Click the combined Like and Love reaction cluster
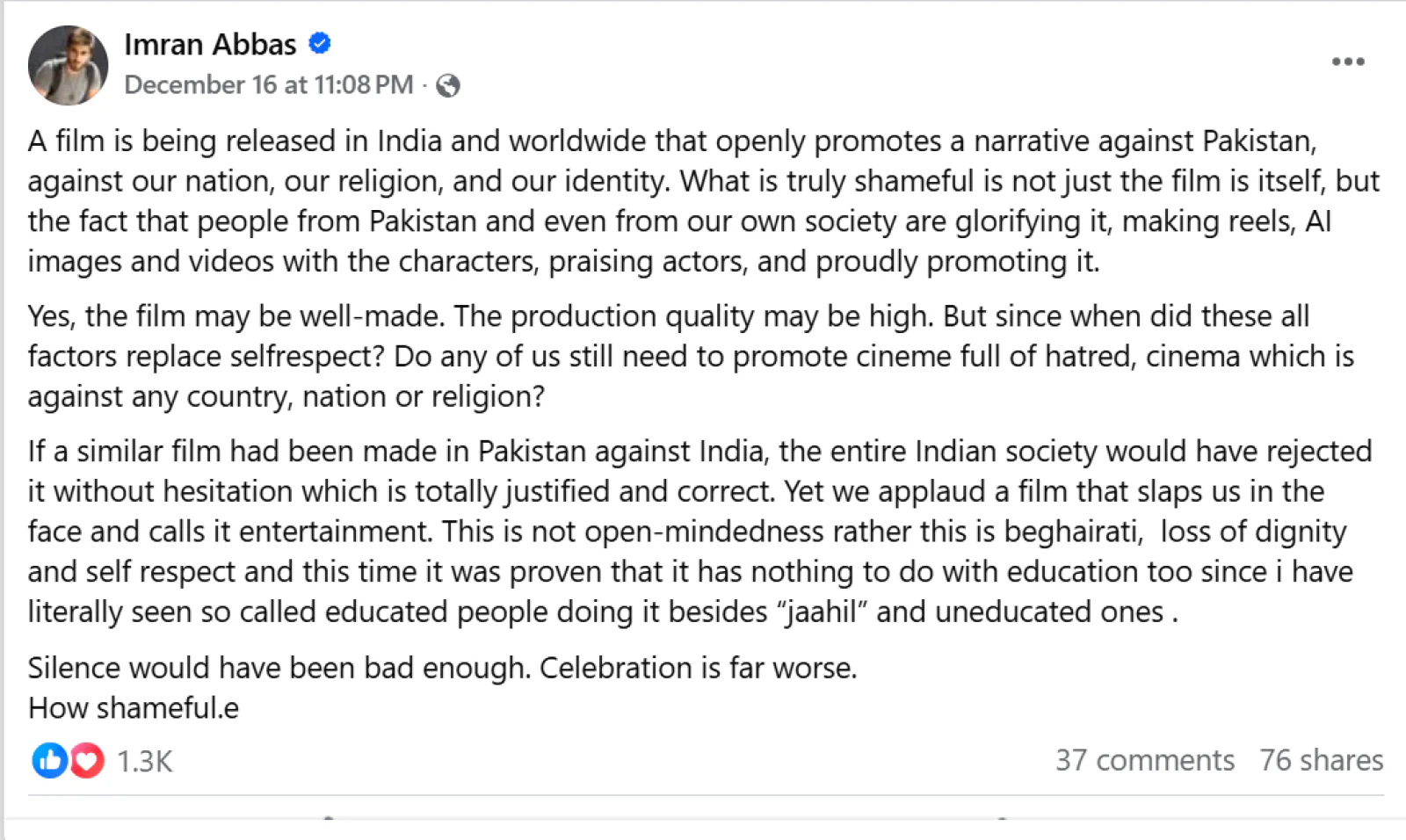 click(x=68, y=760)
